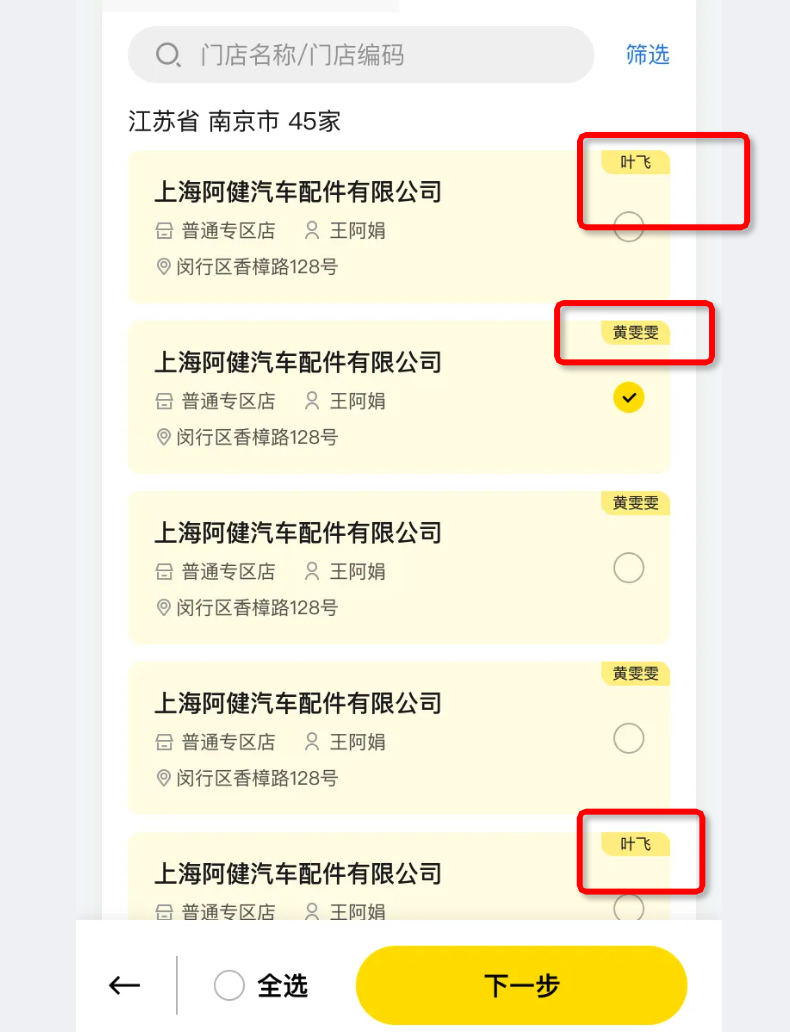Screen dimensions: 790x1032
Task: Click the 黄雯雯 tag on the second card
Action: 635,332
